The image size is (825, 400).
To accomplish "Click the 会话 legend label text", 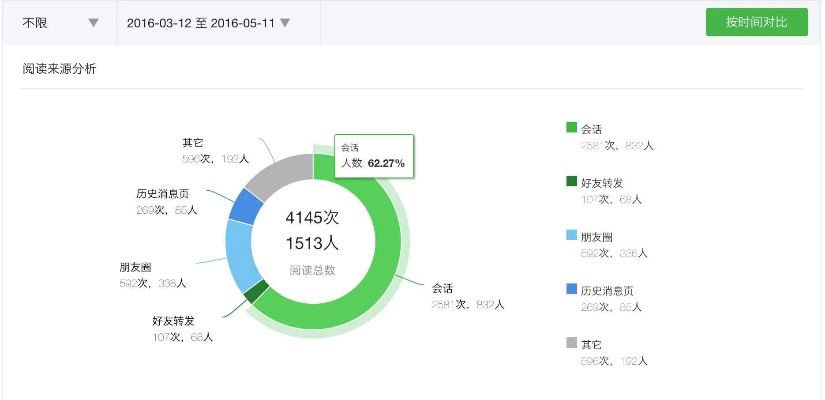I will pos(592,128).
